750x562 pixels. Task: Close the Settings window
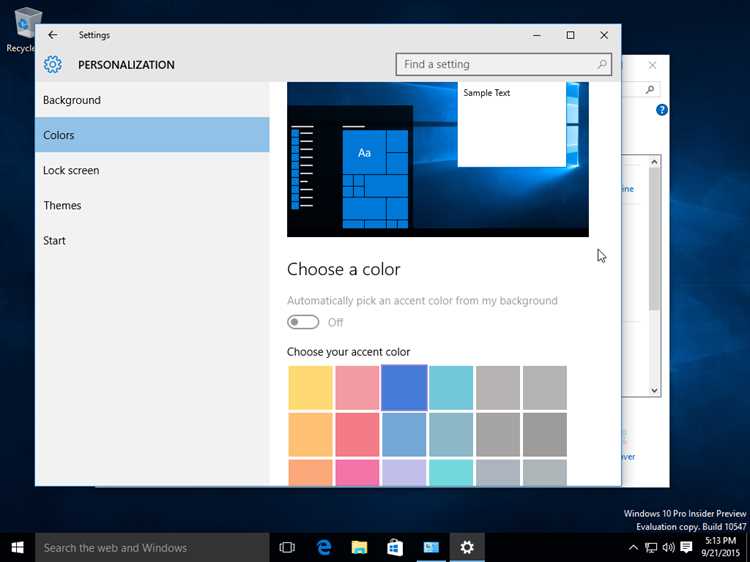click(x=604, y=35)
